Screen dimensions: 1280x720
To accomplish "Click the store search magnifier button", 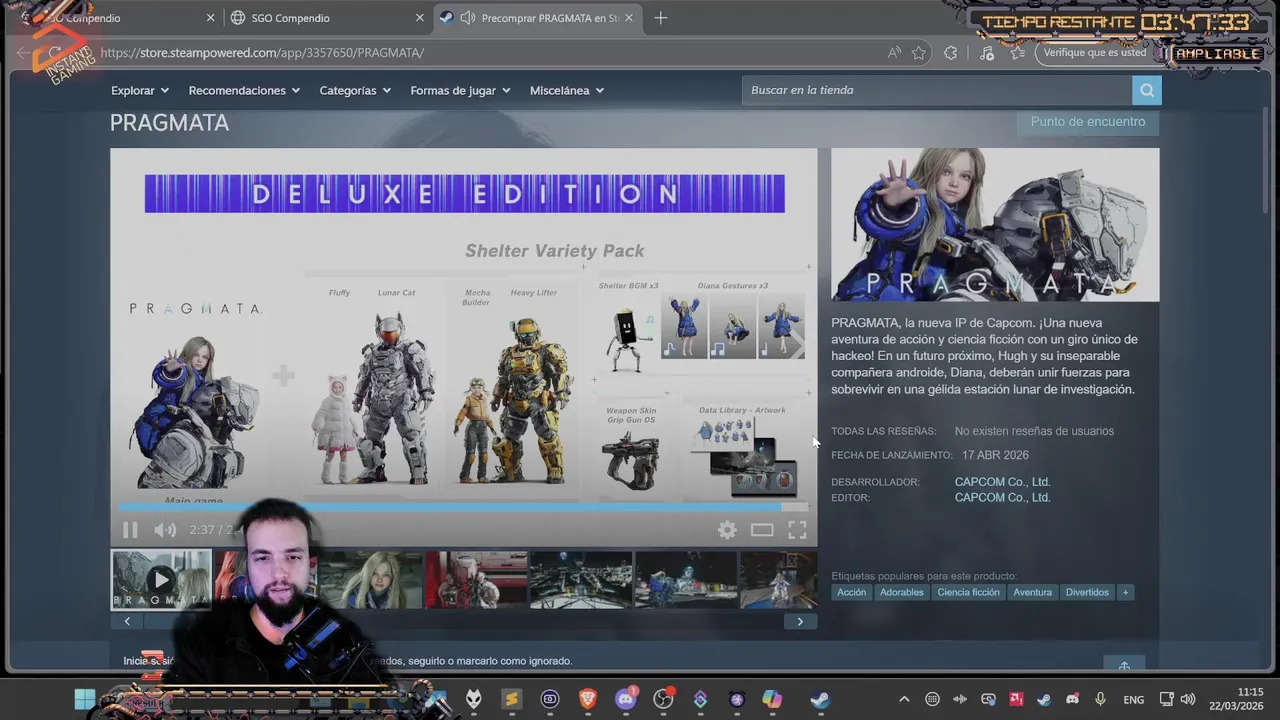I will tap(1147, 90).
